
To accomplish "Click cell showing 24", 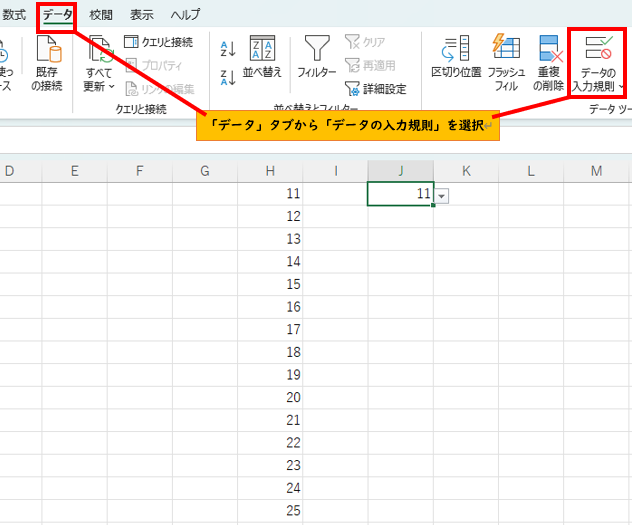I will click(270, 488).
